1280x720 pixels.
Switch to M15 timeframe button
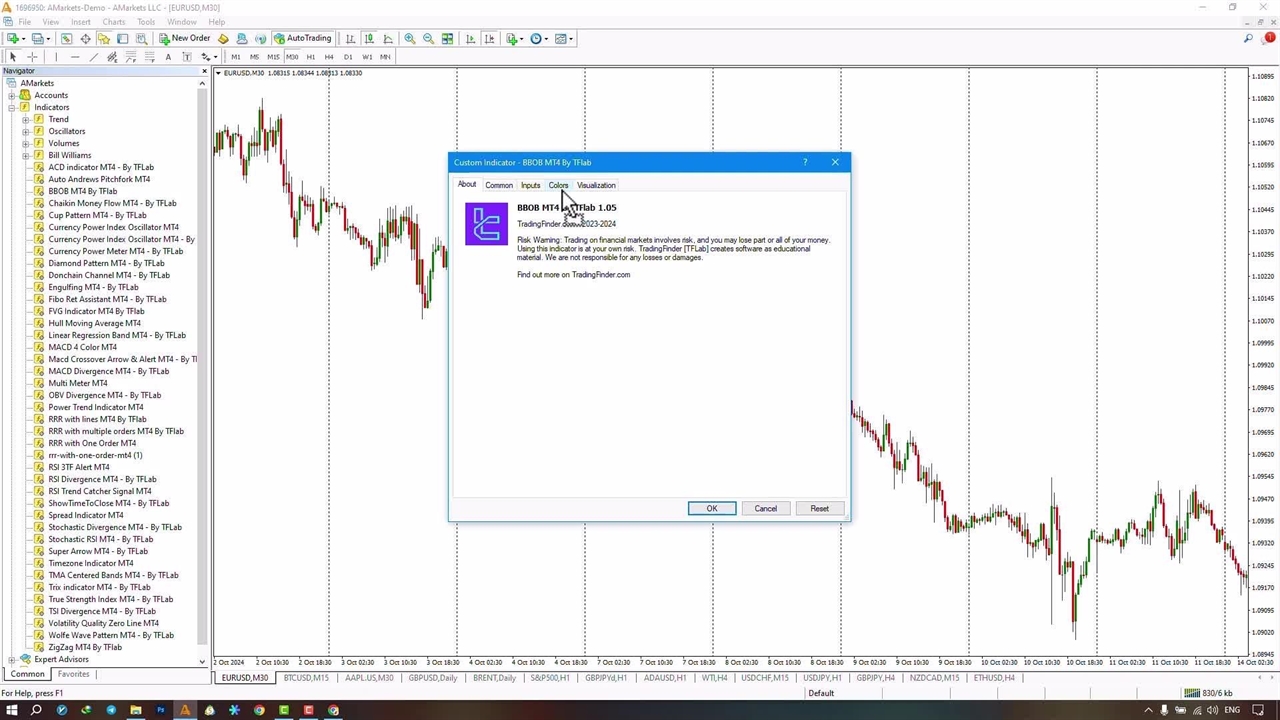[272, 57]
